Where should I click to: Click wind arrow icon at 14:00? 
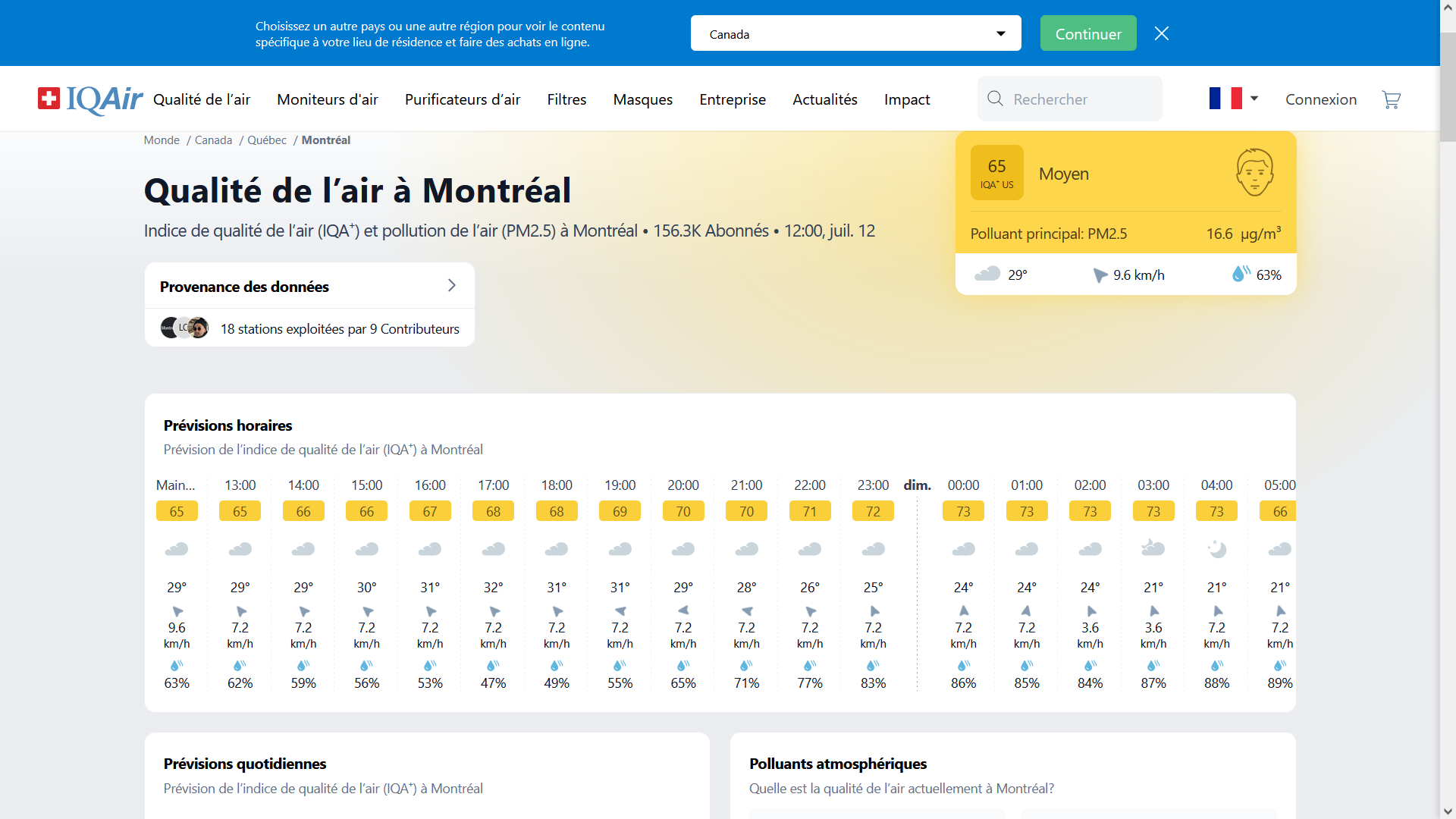point(304,611)
